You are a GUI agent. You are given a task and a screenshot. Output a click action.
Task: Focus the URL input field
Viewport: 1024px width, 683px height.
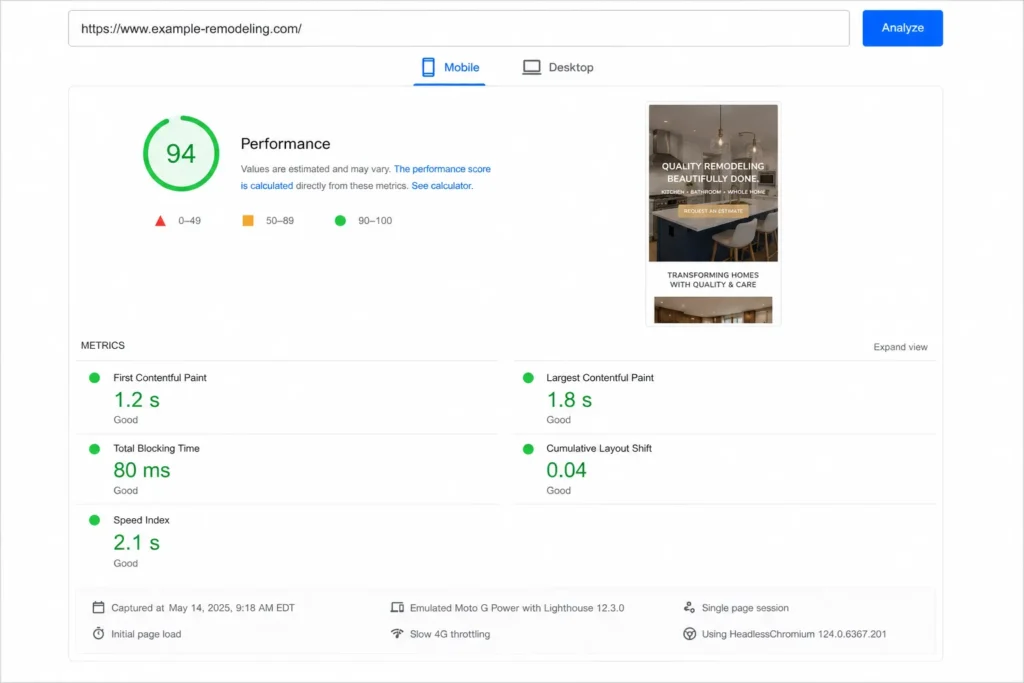point(458,28)
